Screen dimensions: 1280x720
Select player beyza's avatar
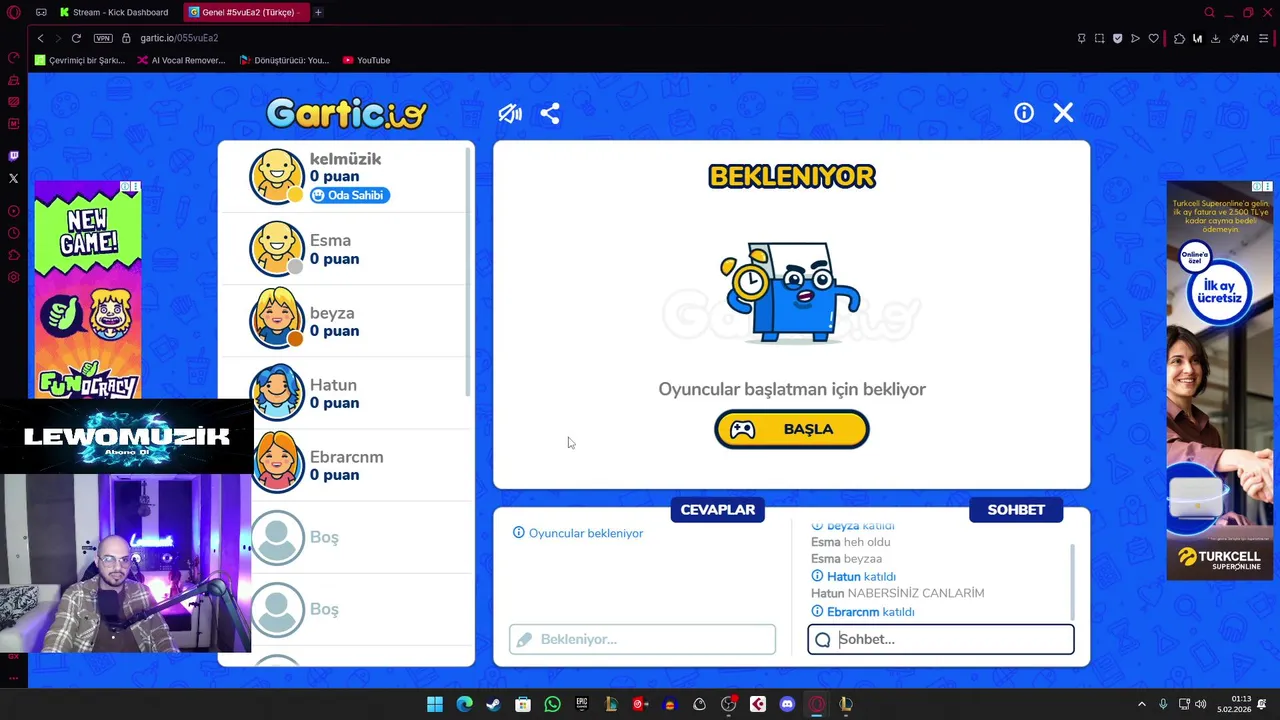277,320
